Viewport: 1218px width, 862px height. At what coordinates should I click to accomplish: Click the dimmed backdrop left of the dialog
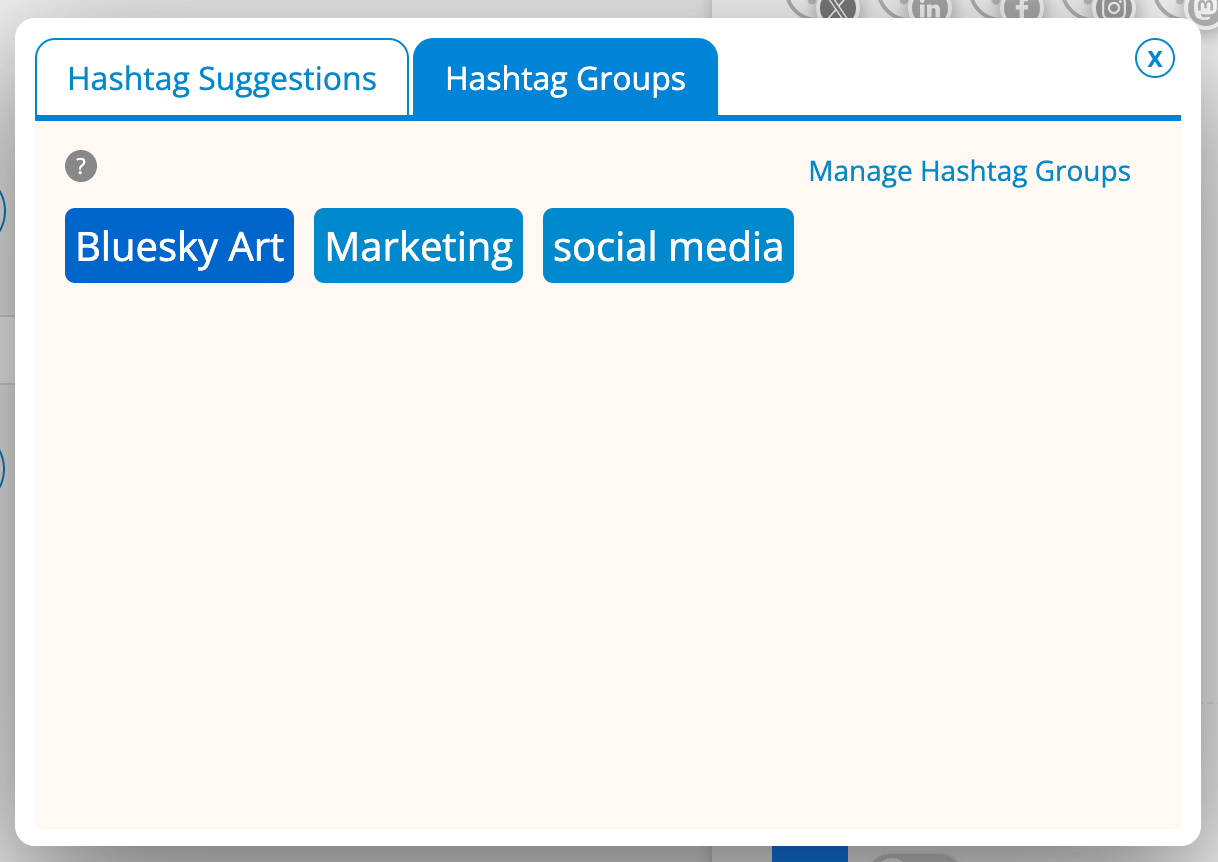click(6, 650)
